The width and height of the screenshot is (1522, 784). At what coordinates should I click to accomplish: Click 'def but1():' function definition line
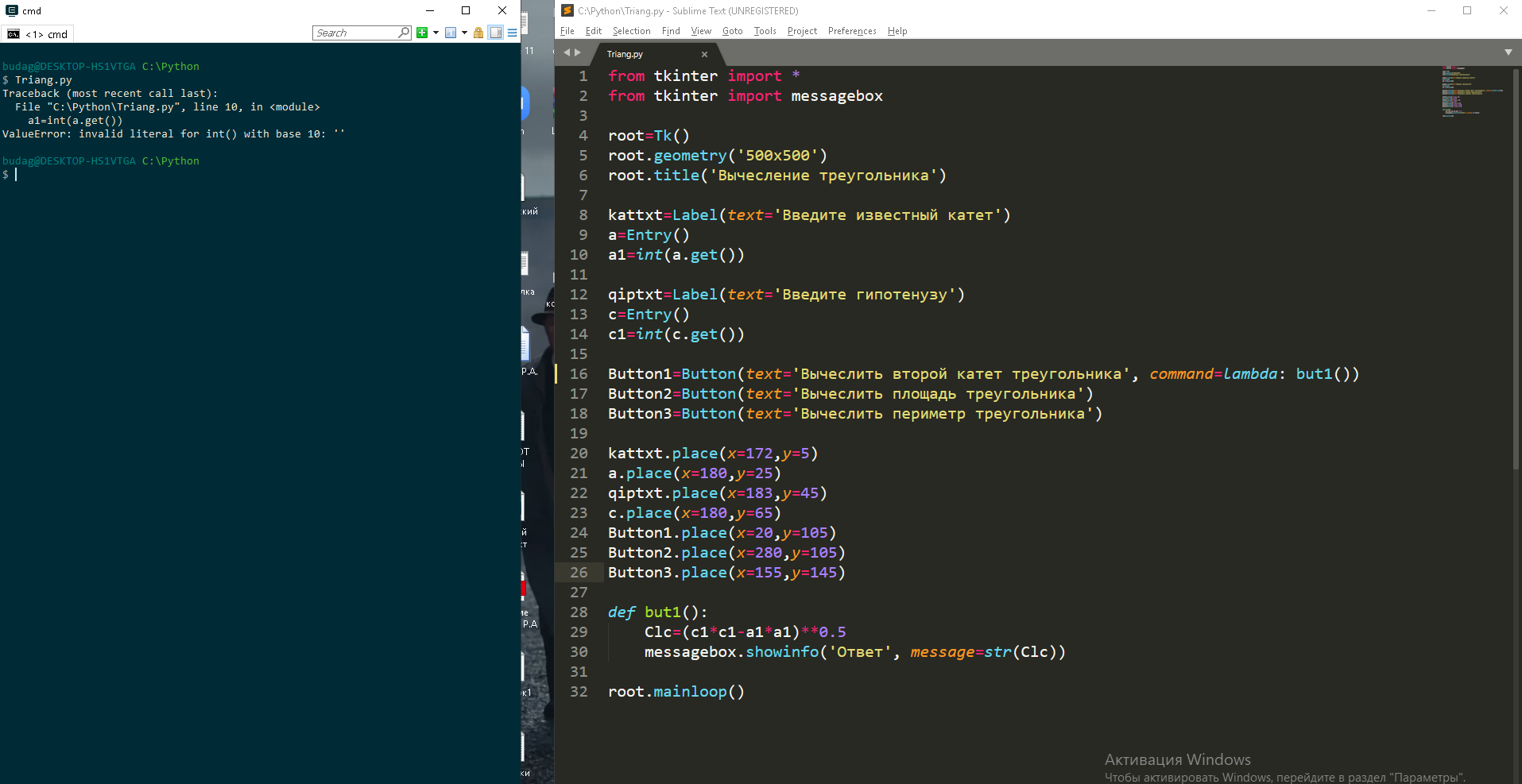point(657,612)
